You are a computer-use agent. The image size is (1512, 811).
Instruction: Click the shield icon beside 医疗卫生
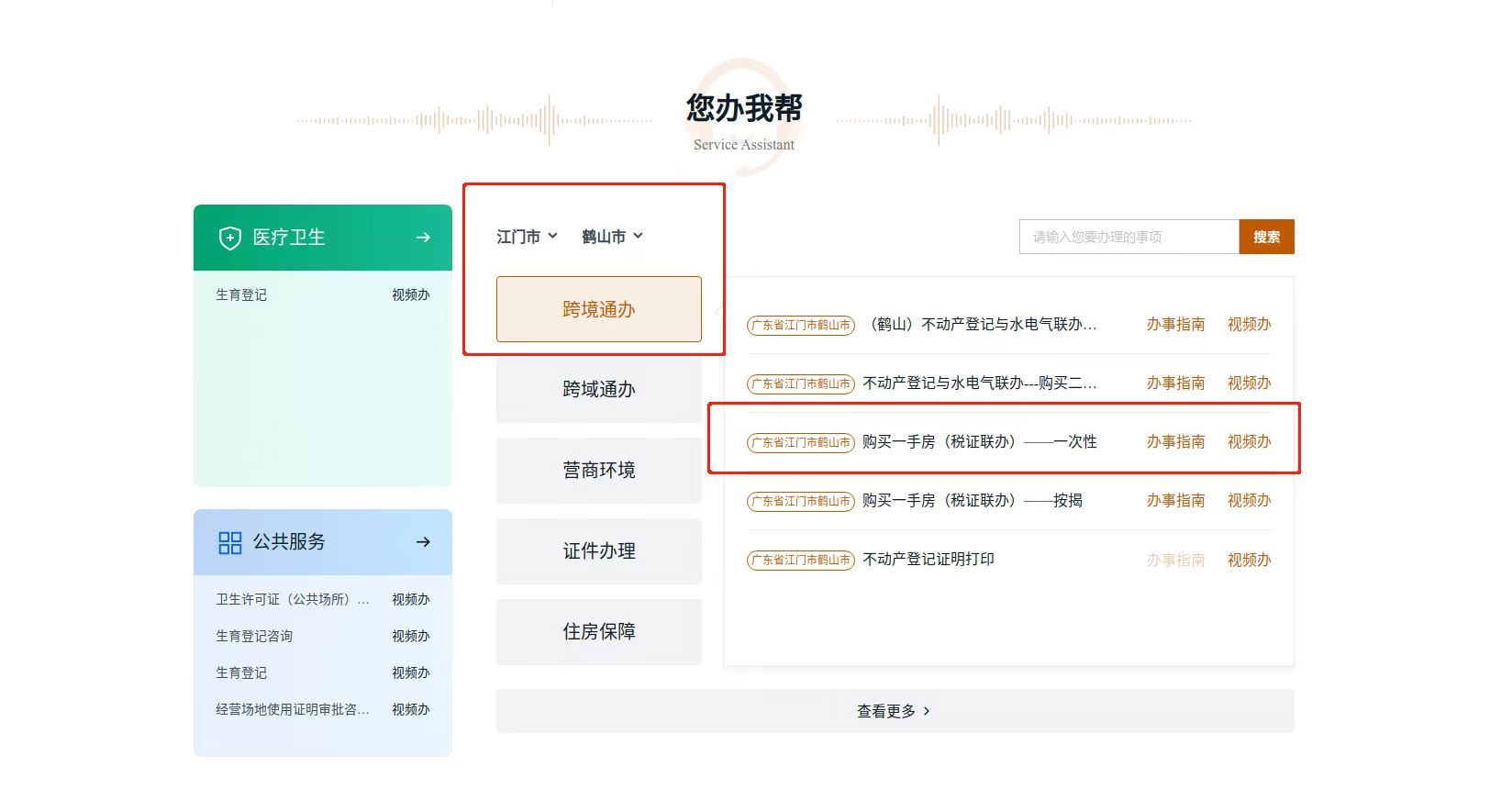click(x=229, y=238)
